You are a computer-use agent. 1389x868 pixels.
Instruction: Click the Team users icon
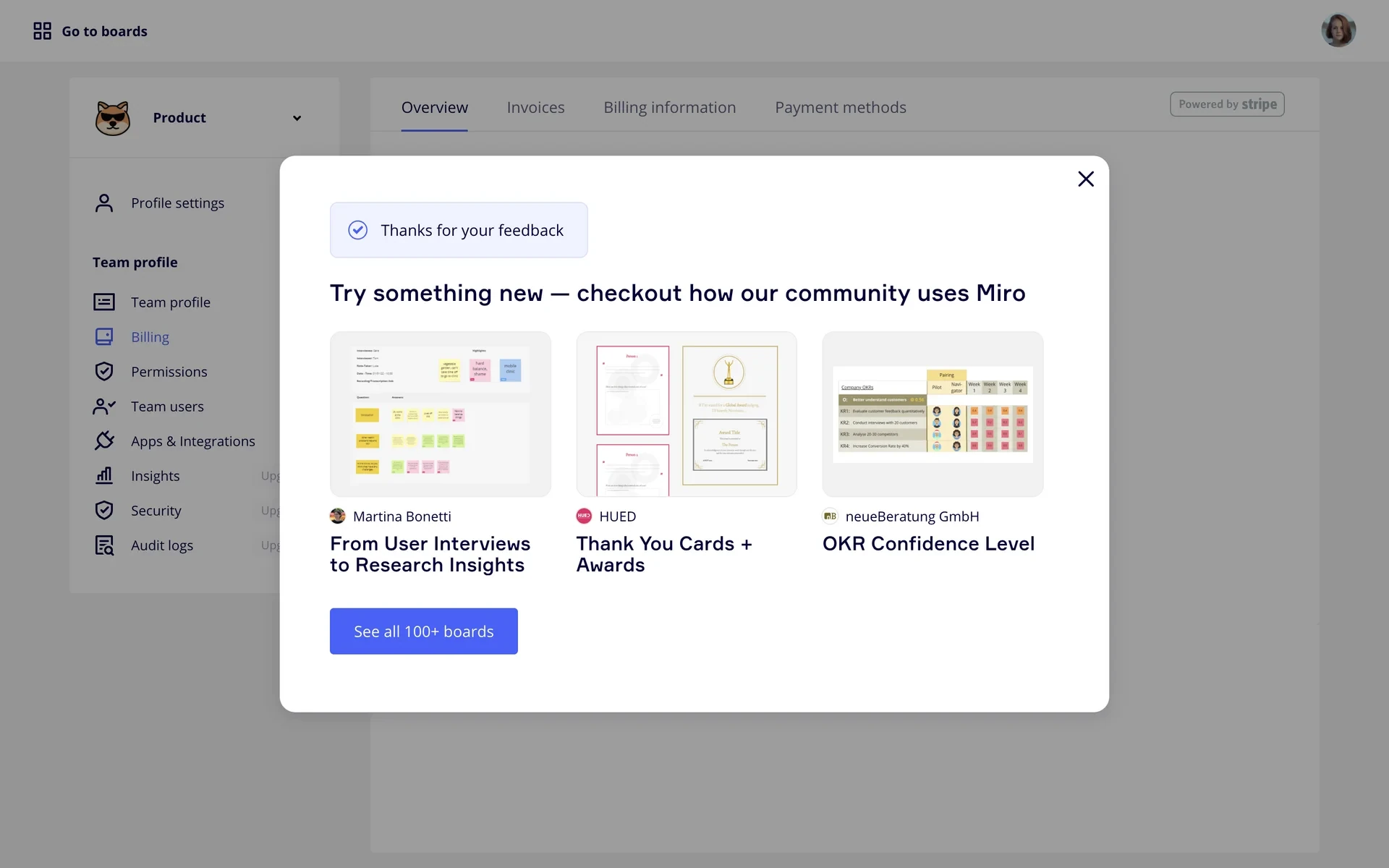point(104,407)
